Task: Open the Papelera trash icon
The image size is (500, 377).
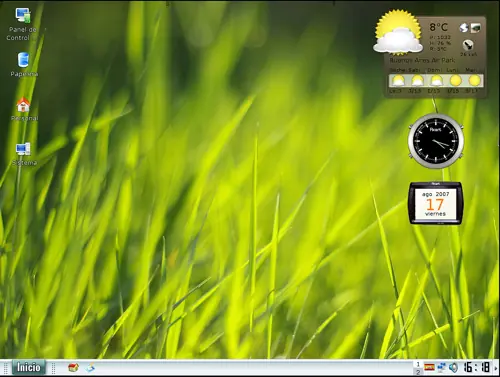Action: click(x=23, y=60)
